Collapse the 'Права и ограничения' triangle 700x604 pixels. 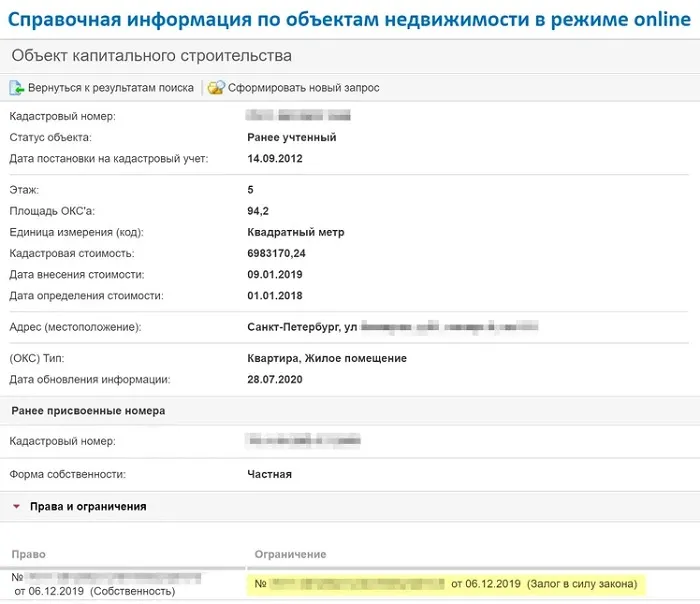(x=17, y=506)
